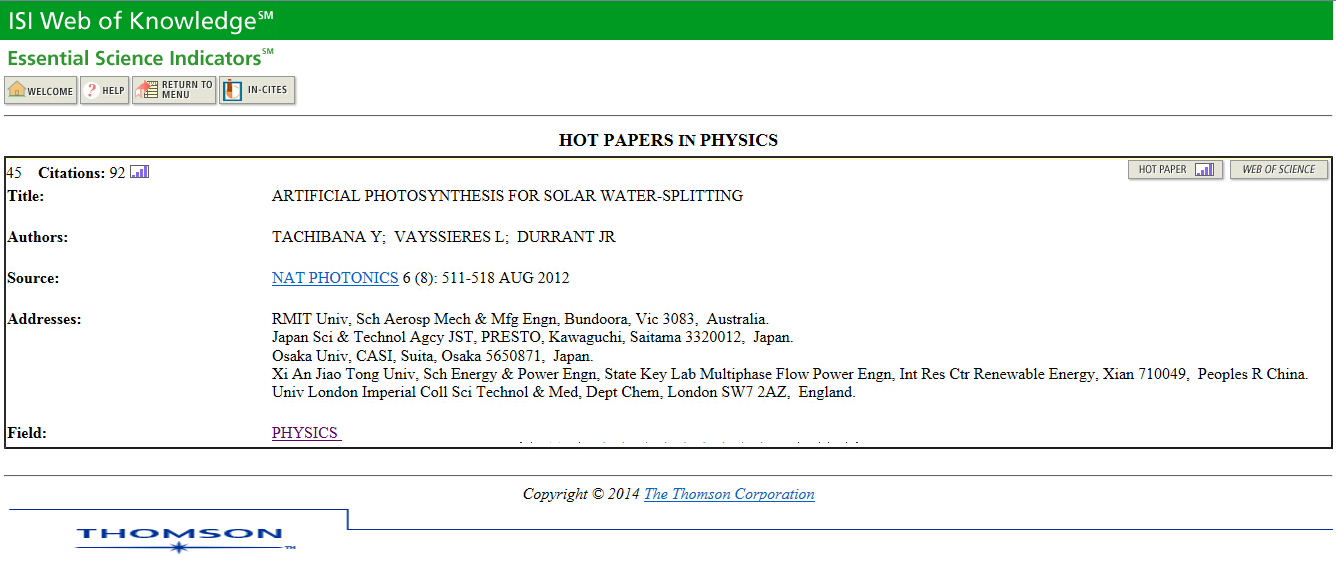The height and width of the screenshot is (566, 1336).
Task: Click the Xi An Jiao Tong Univ address
Action: point(790,374)
